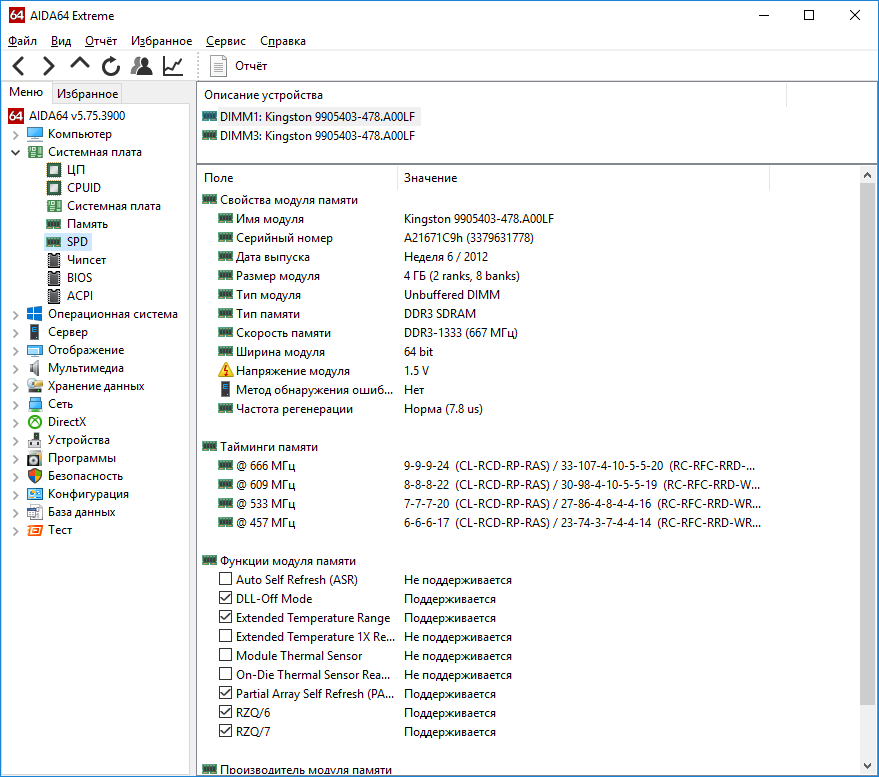The image size is (879, 777).
Task: Click the up-level arrow toolbar icon
Action: tap(80, 63)
